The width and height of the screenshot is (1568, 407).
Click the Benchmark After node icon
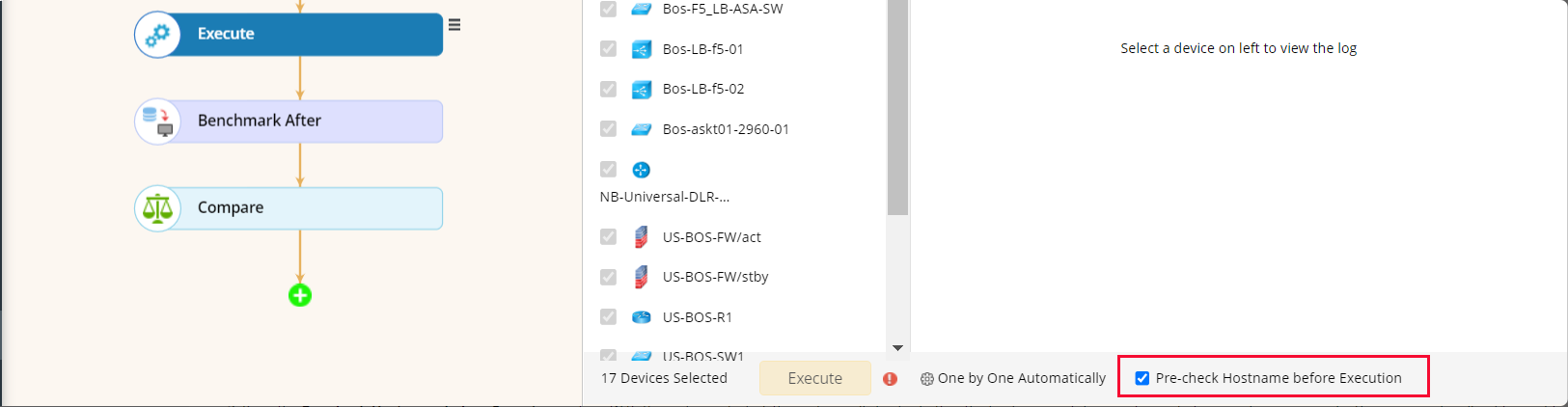click(157, 122)
